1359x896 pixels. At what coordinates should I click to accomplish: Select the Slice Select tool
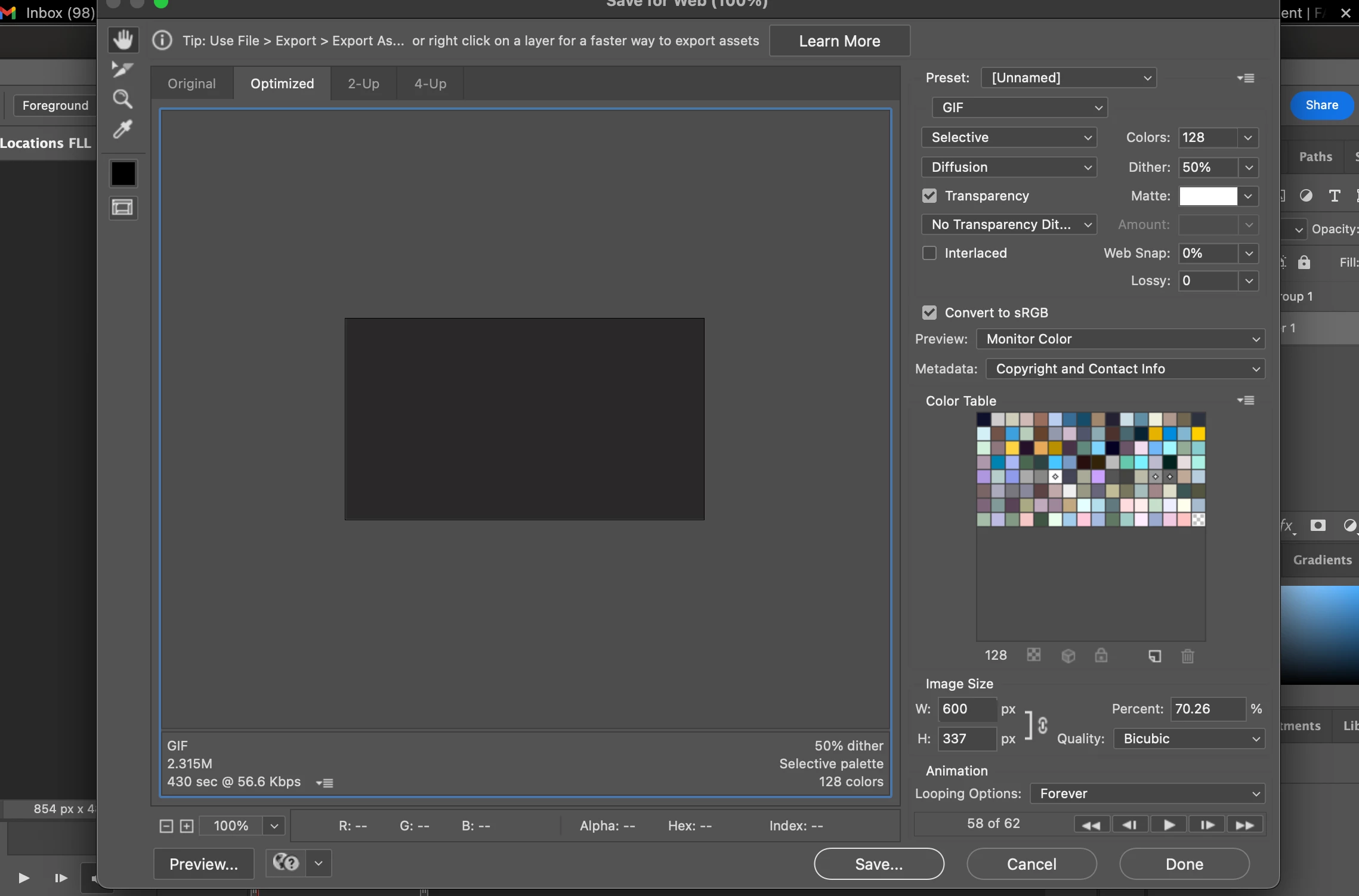click(x=122, y=69)
